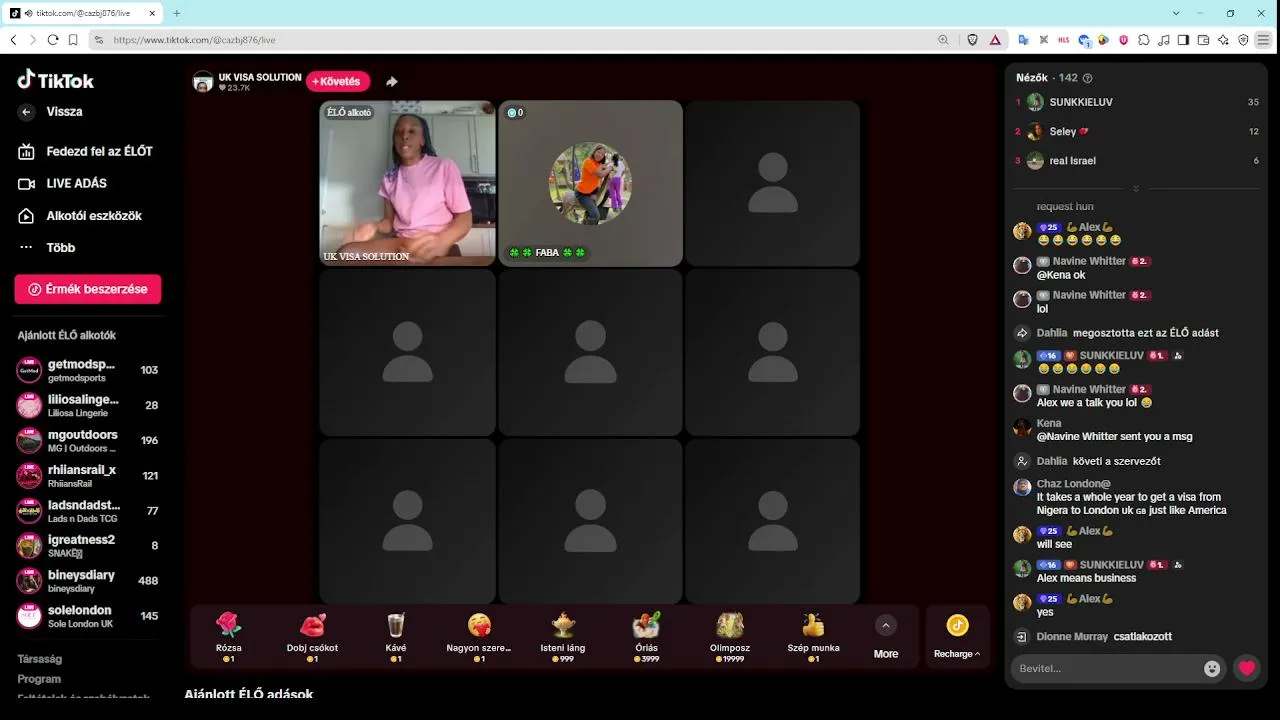This screenshot has width=1280, height=720.
Task: Expand the top viewers list
Action: [x=1136, y=188]
